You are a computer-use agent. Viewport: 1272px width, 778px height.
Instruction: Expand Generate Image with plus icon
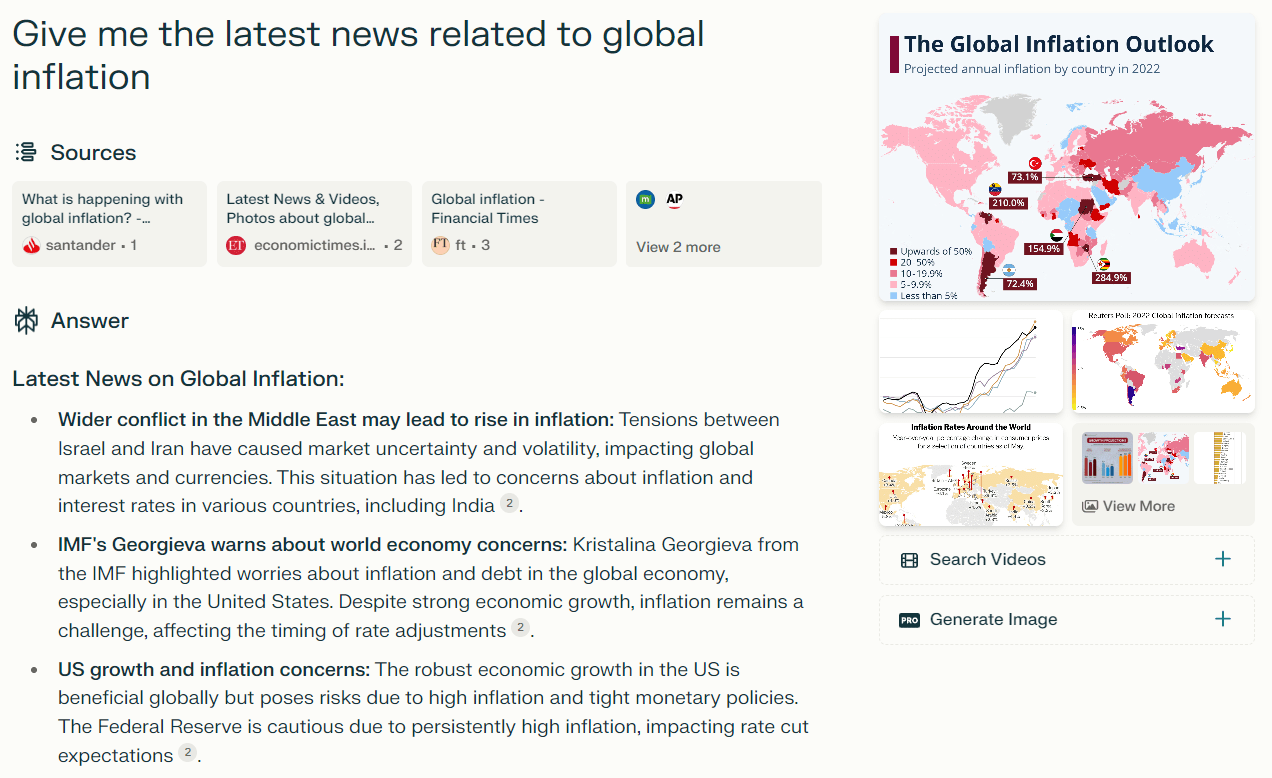tap(1222, 619)
